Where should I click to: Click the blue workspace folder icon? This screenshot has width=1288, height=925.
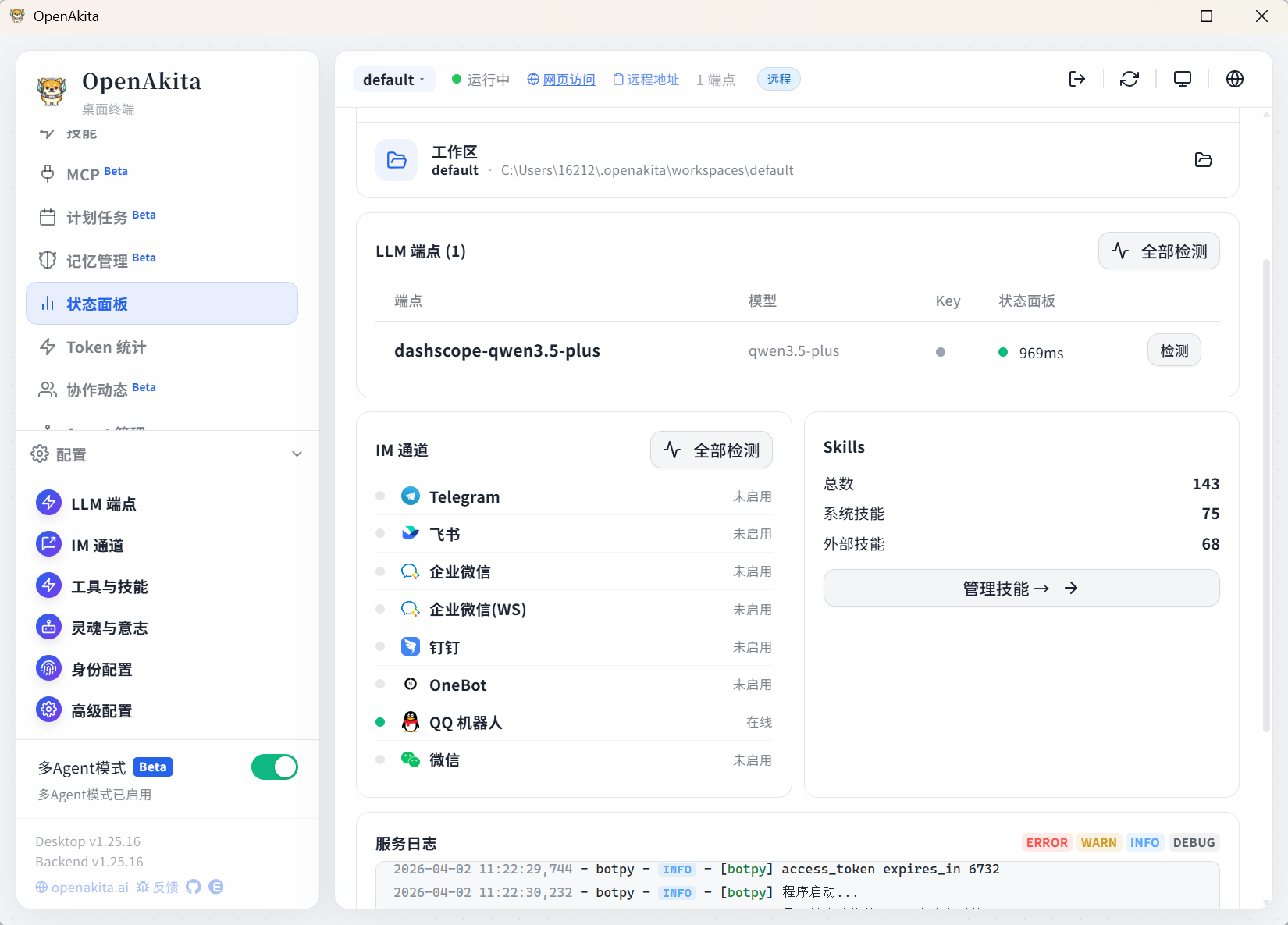coord(397,160)
